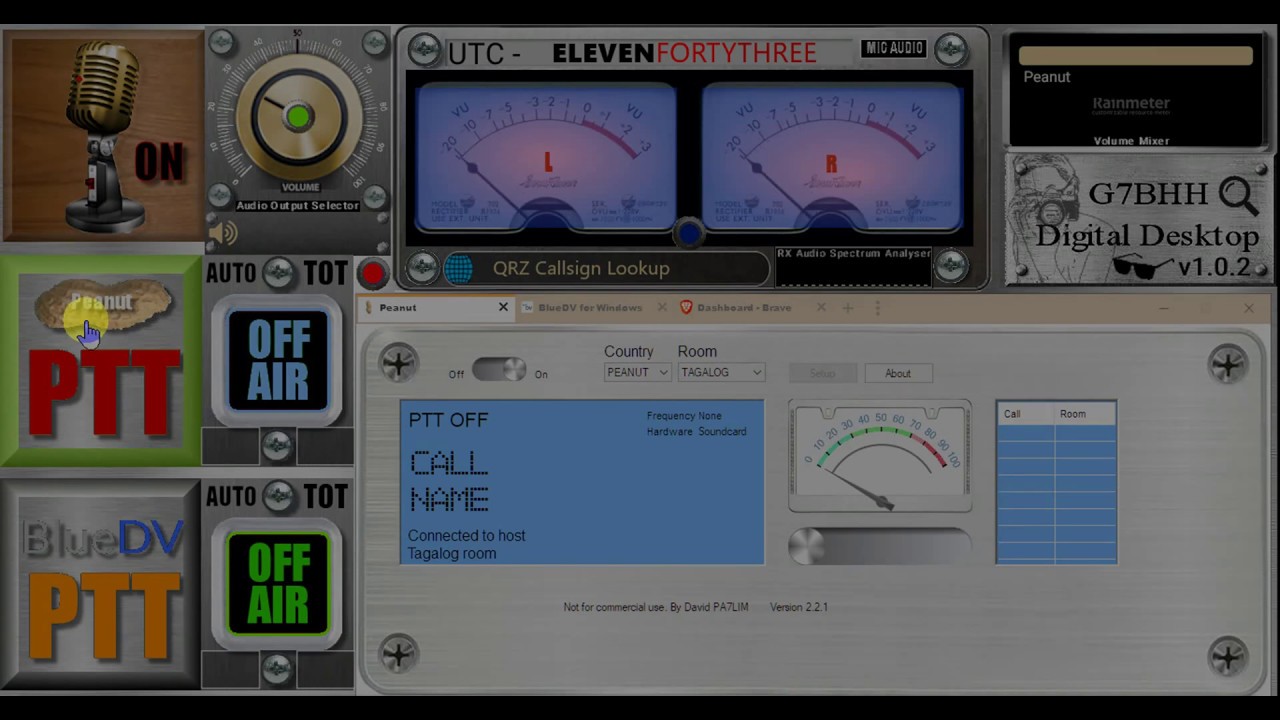Click the gold VOLUME knob
1280x720 pixels.
point(297,118)
